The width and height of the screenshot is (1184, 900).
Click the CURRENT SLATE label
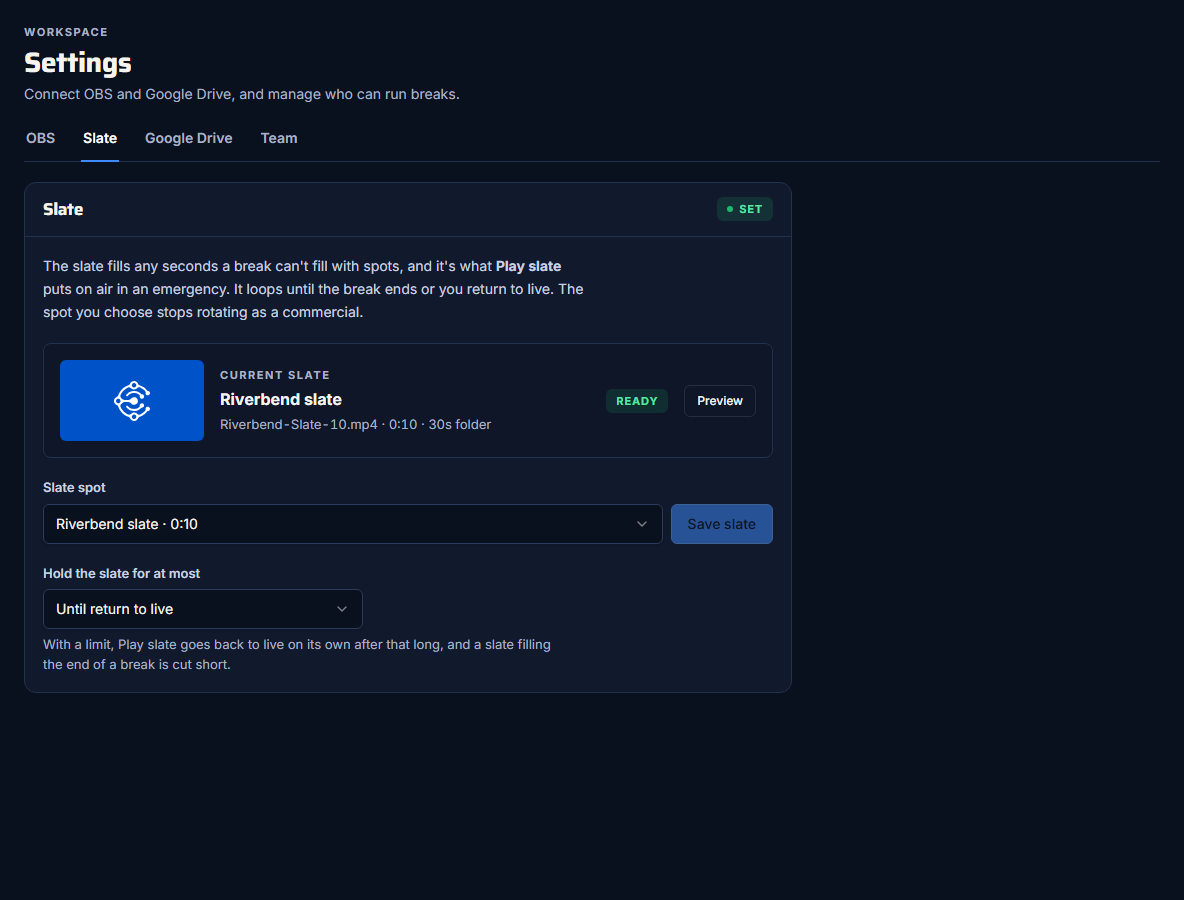(275, 375)
